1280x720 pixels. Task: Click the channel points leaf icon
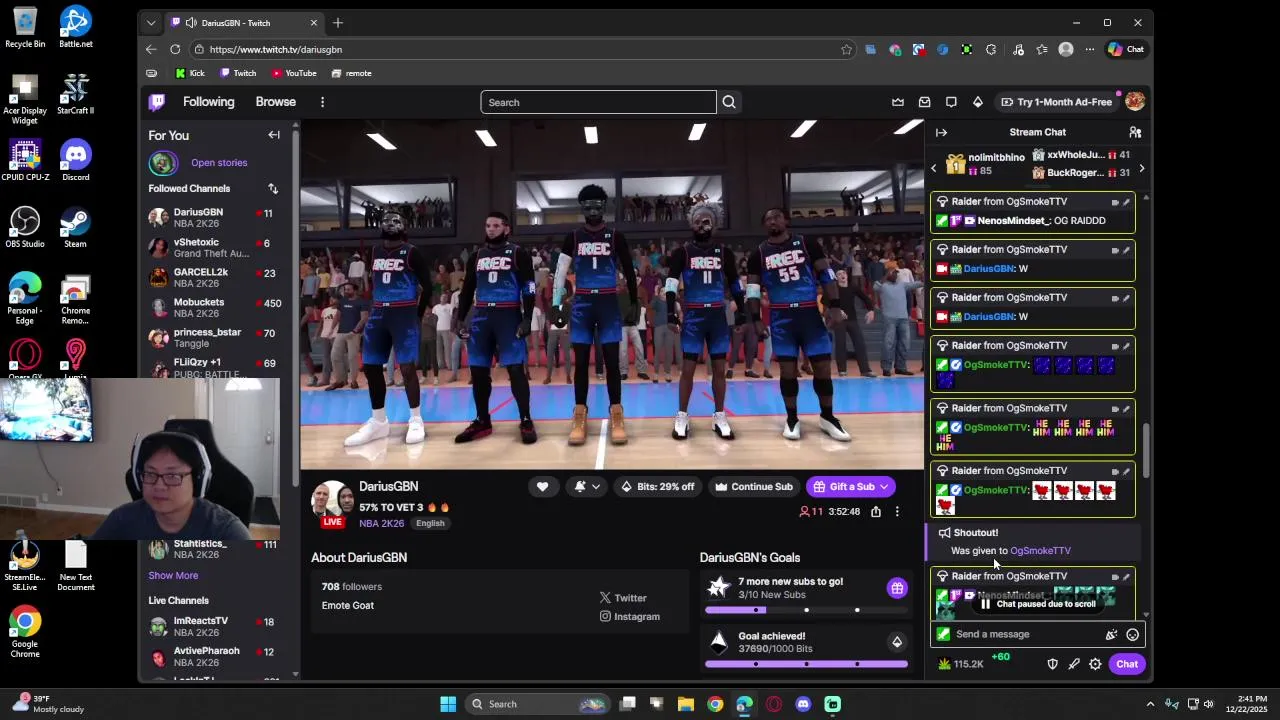945,664
